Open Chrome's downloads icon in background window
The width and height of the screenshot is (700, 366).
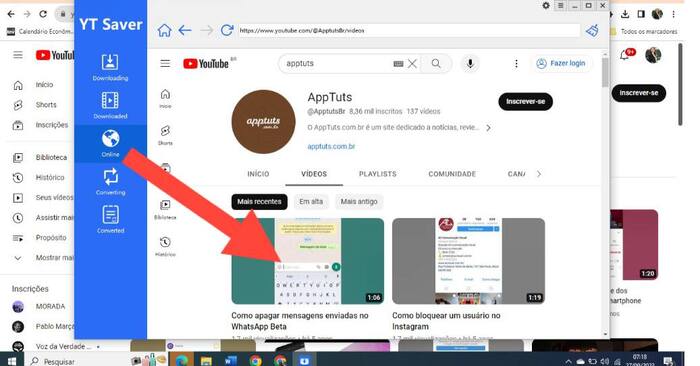[x=625, y=14]
